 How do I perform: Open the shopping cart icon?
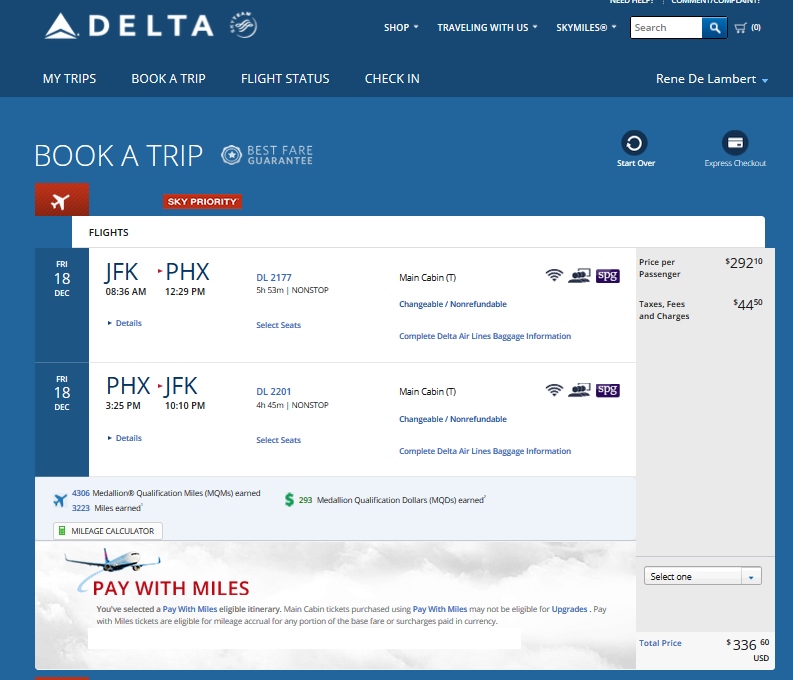(741, 28)
